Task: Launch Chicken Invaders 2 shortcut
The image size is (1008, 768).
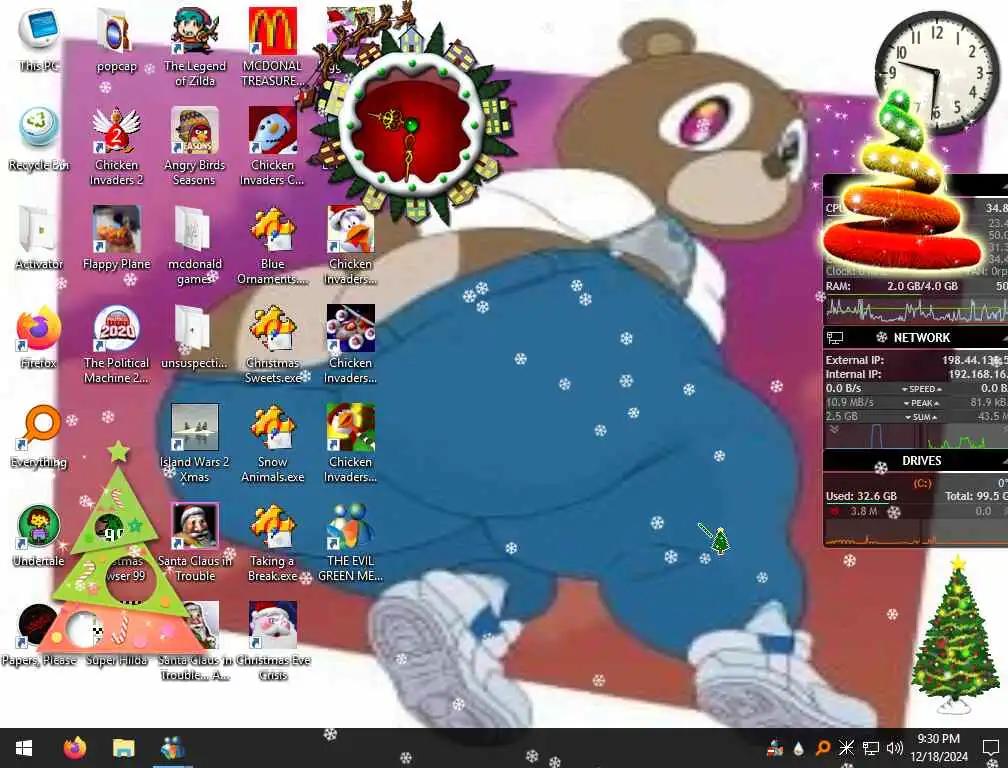Action: pyautogui.click(x=116, y=147)
